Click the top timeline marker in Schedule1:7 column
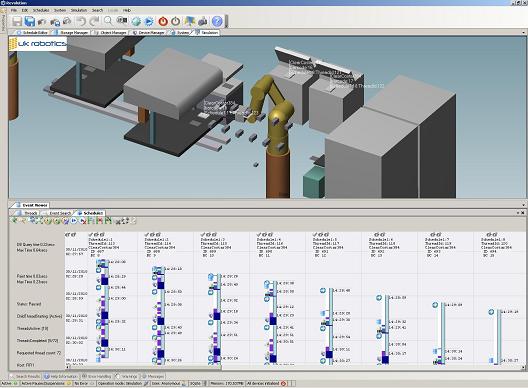The height and width of the screenshot is (388, 528). click(435, 305)
